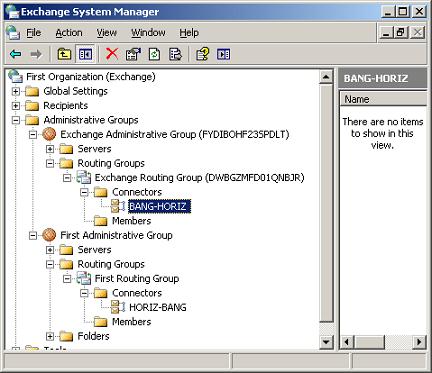Screen dimensions: 432x373
Task: Expand the Global Settings node
Action: [x=16, y=91]
